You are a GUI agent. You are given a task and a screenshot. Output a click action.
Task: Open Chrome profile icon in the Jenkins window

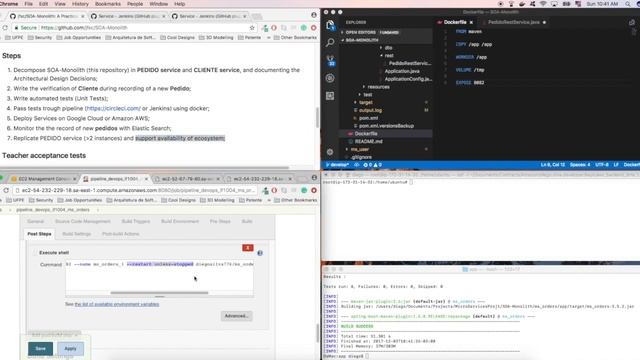(x=314, y=178)
